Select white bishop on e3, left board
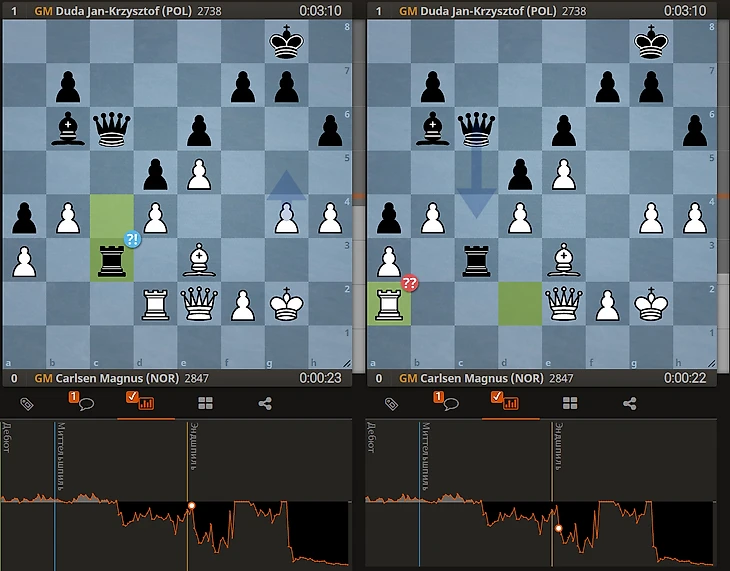 pyautogui.click(x=199, y=260)
